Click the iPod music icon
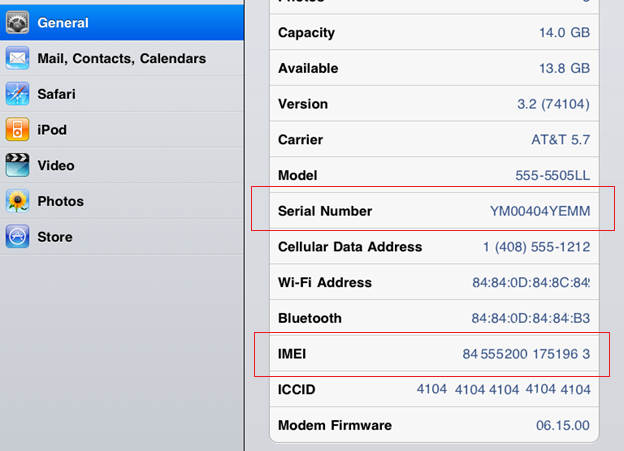Viewport: 624px width, 451px height. click(x=17, y=130)
